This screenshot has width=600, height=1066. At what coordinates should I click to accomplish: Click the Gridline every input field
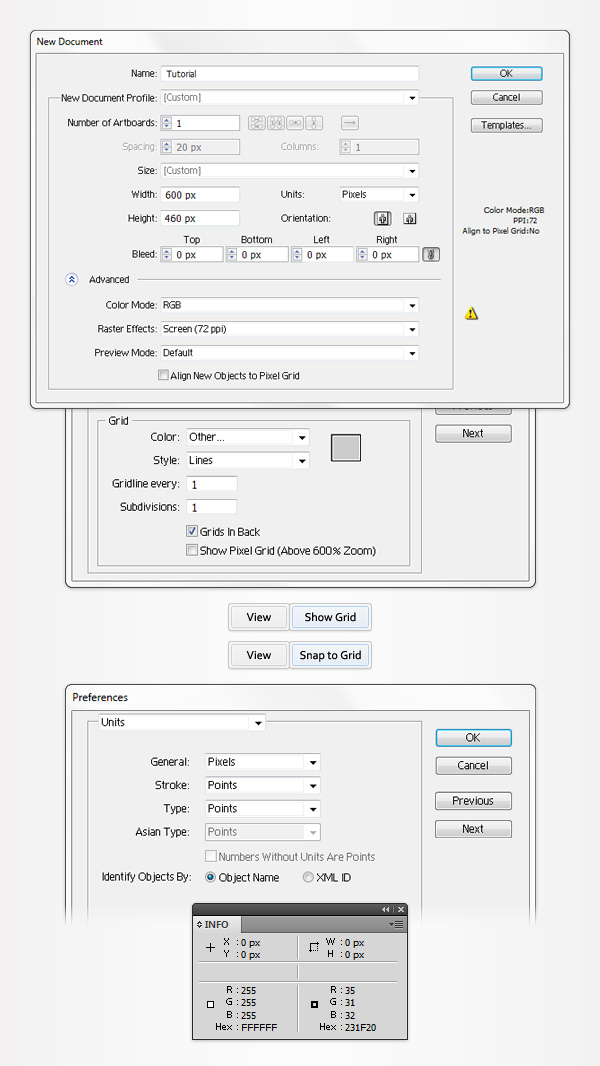[x=212, y=484]
